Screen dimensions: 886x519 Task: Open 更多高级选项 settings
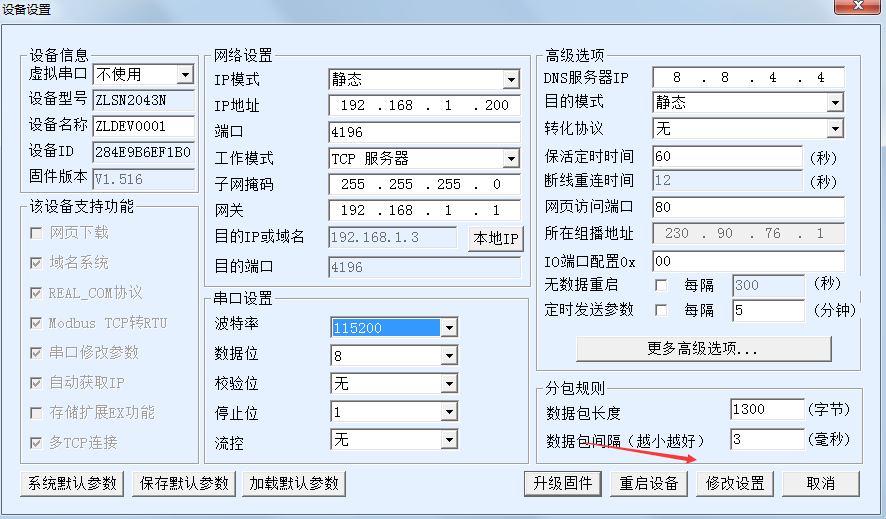pyautogui.click(x=703, y=349)
